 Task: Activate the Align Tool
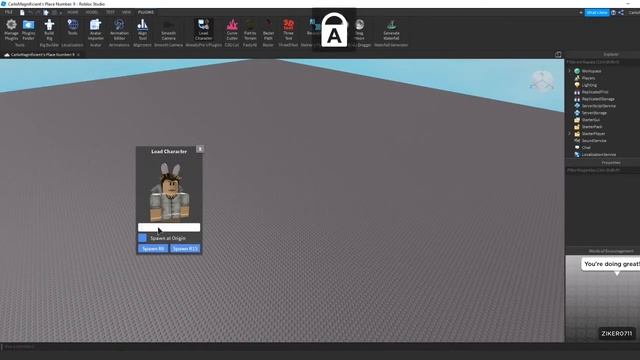point(142,30)
